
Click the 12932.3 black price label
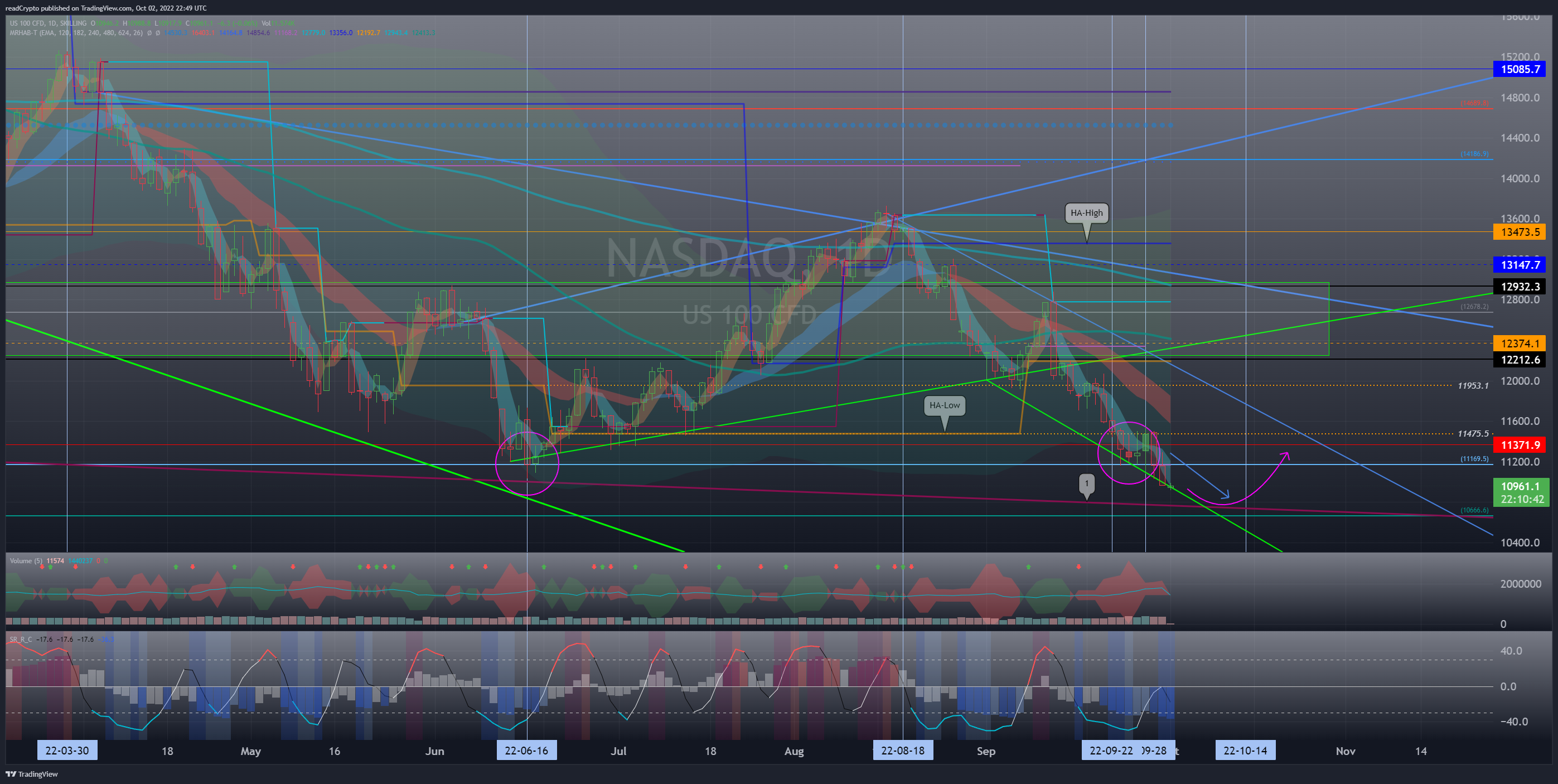(1520, 286)
